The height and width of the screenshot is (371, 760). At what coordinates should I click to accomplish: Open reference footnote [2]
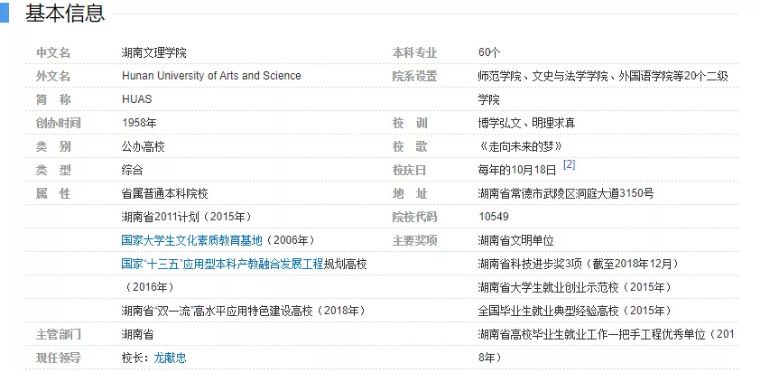coord(569,165)
